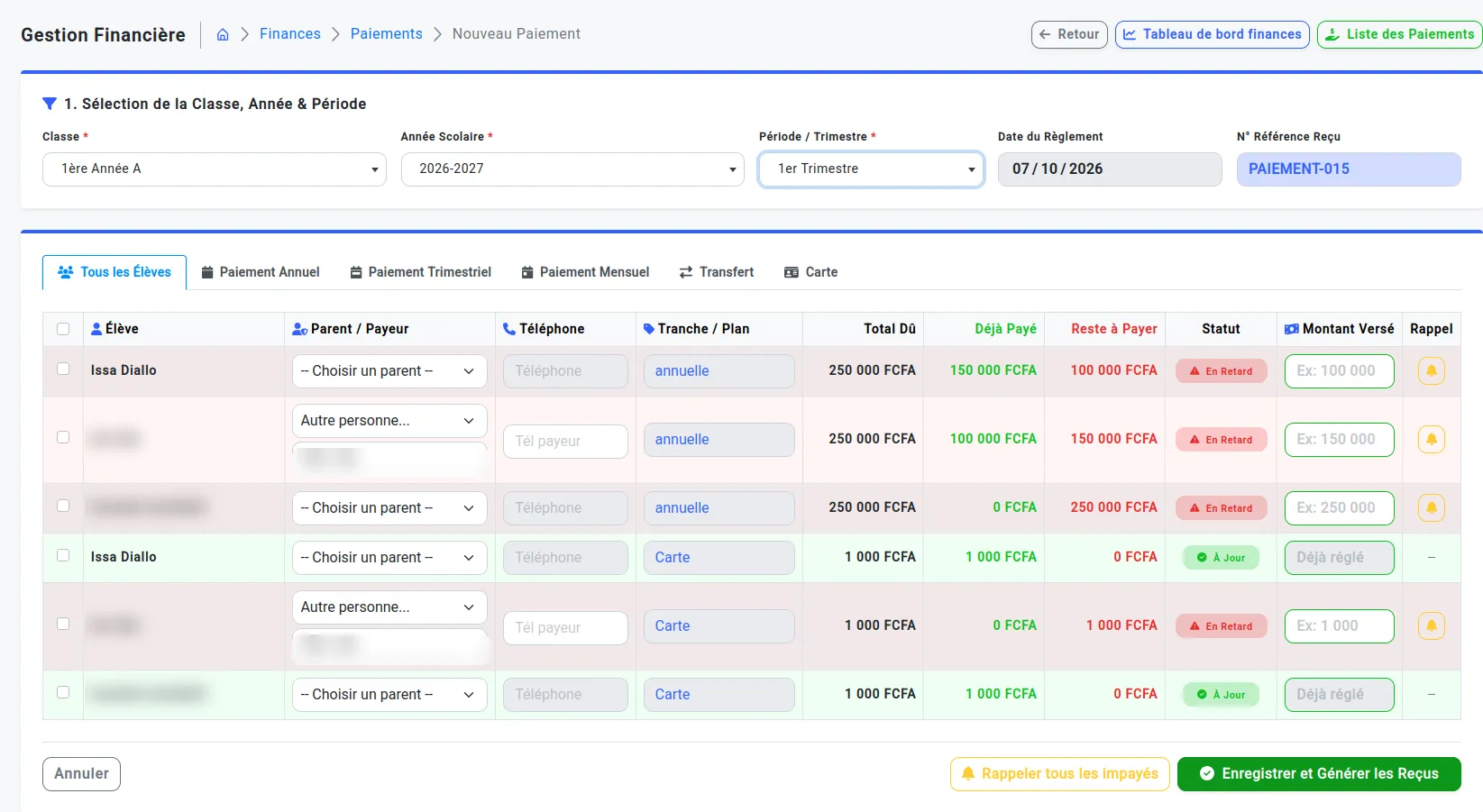The height and width of the screenshot is (812, 1483).
Task: Switch to Paiement Annuel tab
Action: click(x=261, y=272)
